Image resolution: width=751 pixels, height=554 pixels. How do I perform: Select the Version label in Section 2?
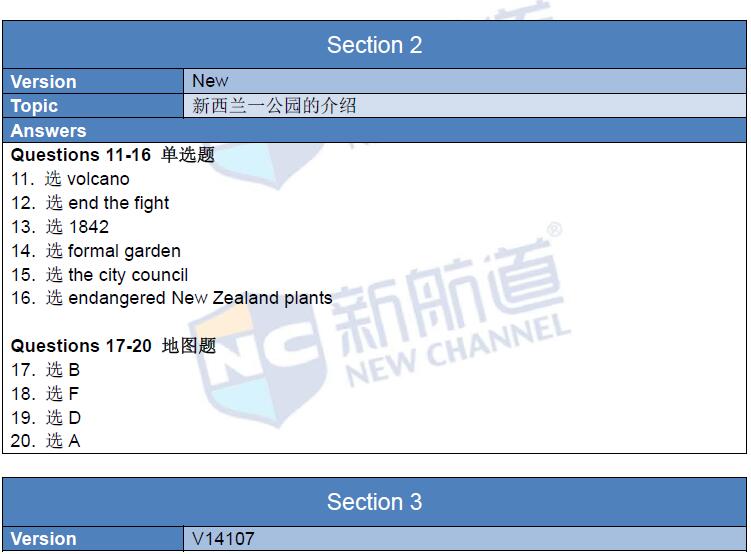(93, 81)
